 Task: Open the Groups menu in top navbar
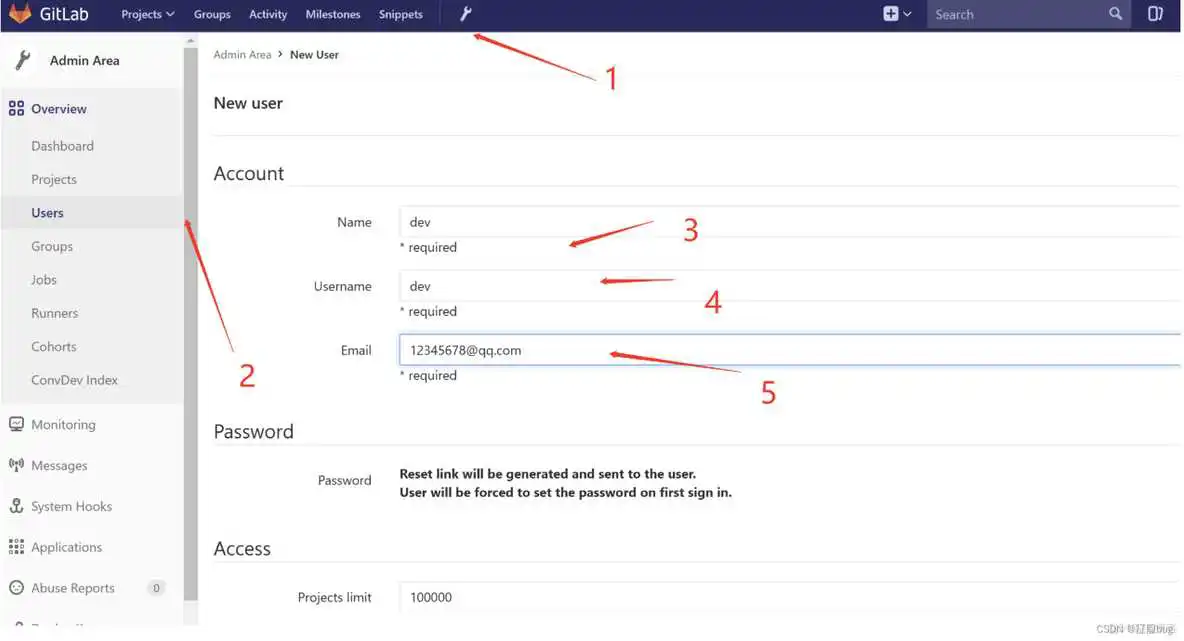click(x=212, y=14)
